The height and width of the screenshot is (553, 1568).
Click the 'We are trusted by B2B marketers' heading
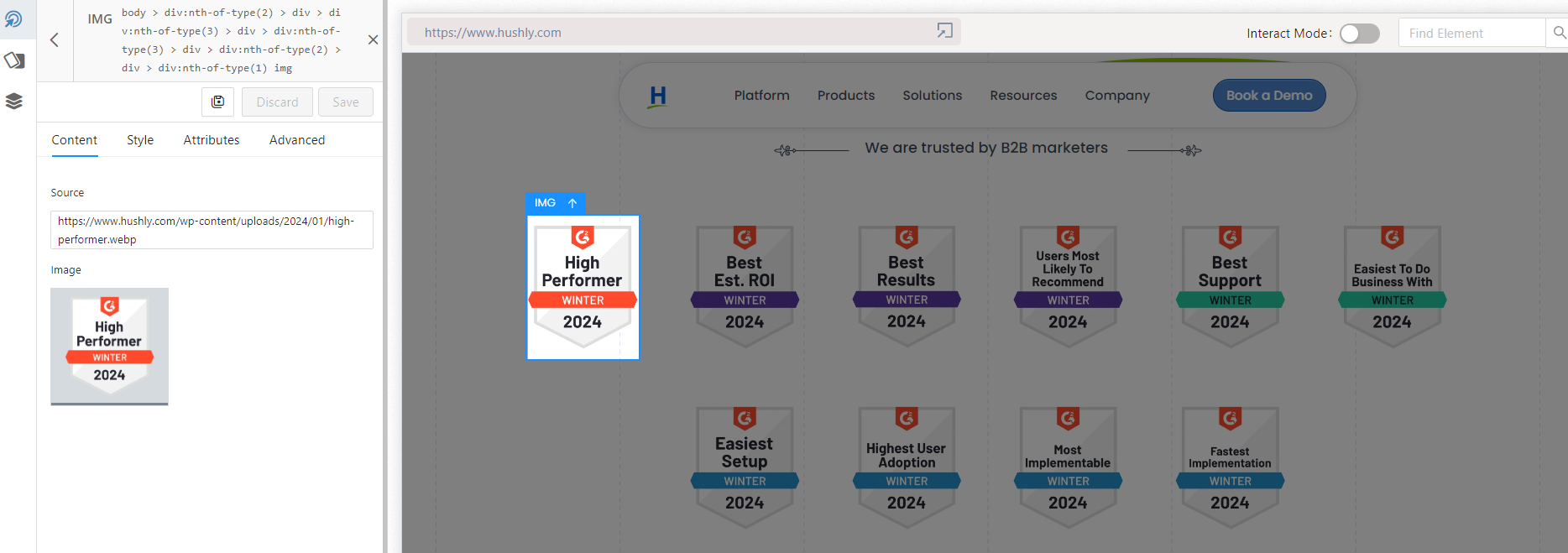click(986, 148)
